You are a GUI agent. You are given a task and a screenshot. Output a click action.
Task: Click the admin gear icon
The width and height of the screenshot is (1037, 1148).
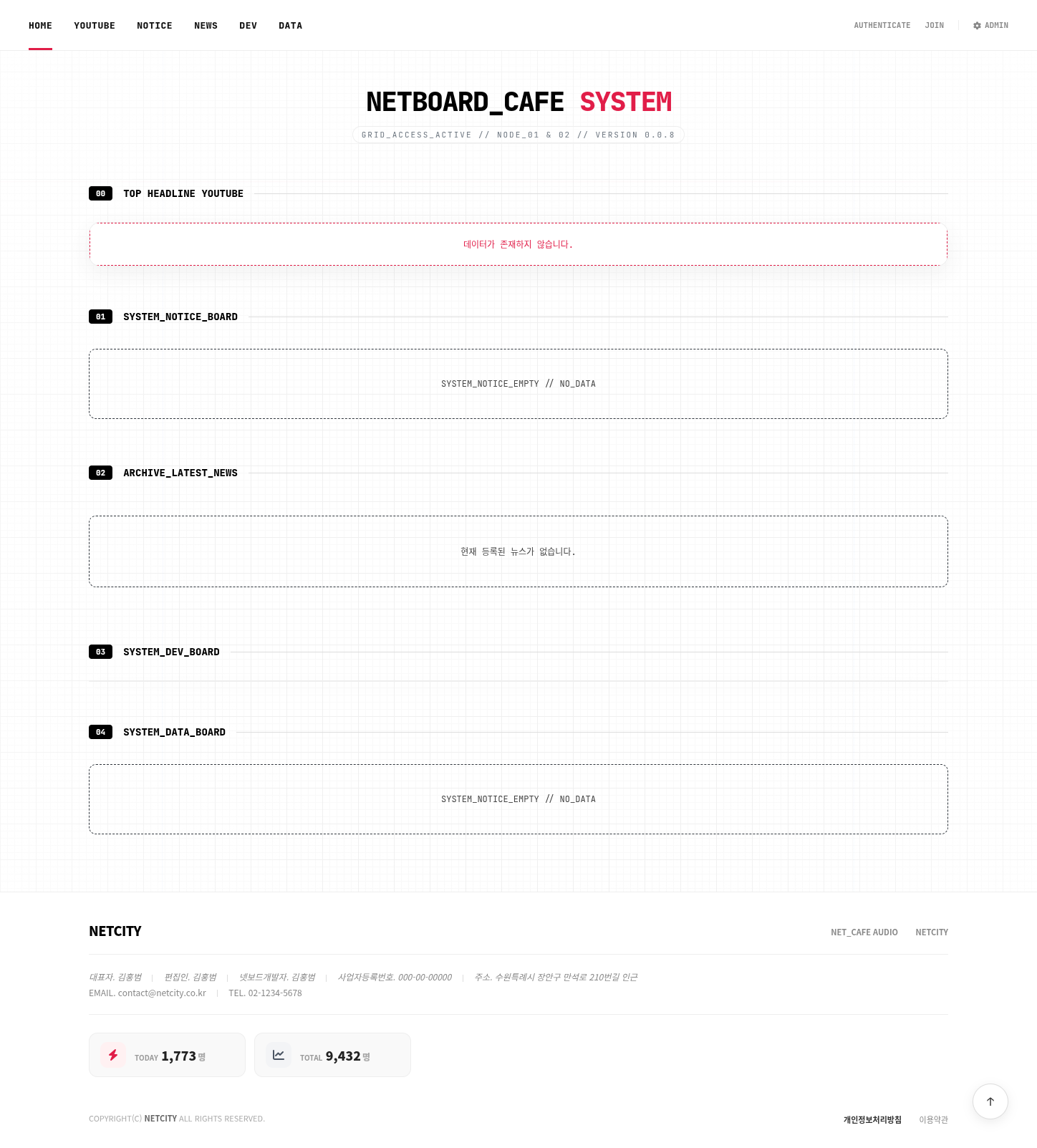(x=977, y=26)
